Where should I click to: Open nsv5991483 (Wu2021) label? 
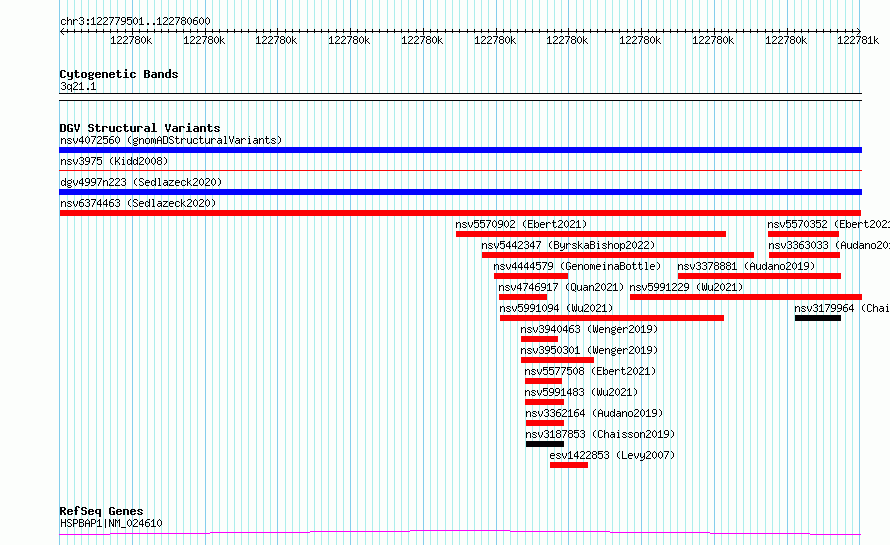(x=581, y=392)
